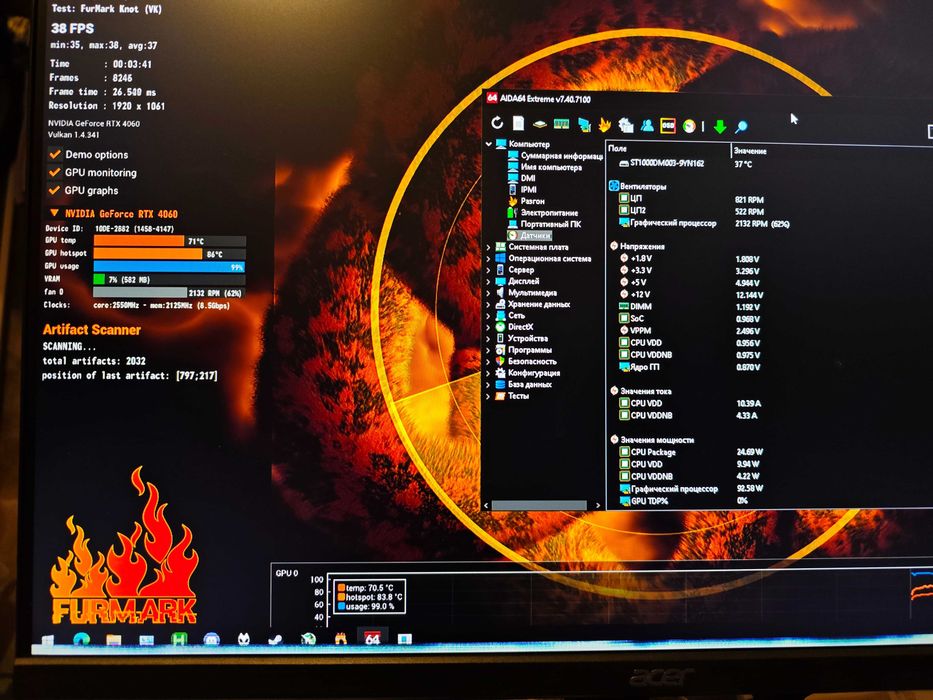Click the AIDA64 motherboard chip toolbar icon

point(540,124)
